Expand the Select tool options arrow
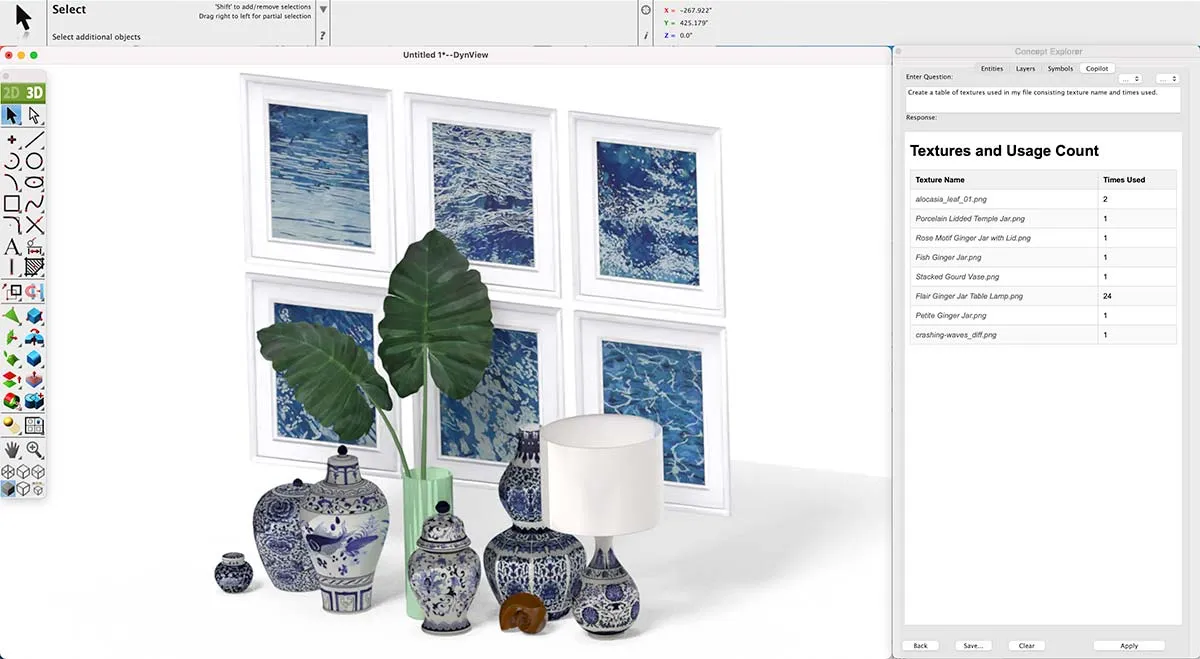This screenshot has height=659, width=1200. click(322, 10)
